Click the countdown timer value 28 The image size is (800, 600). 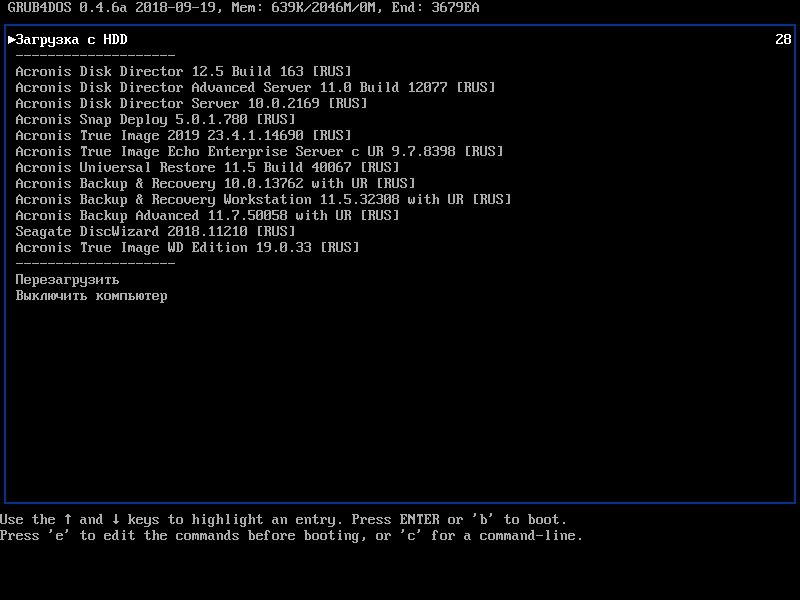point(783,40)
